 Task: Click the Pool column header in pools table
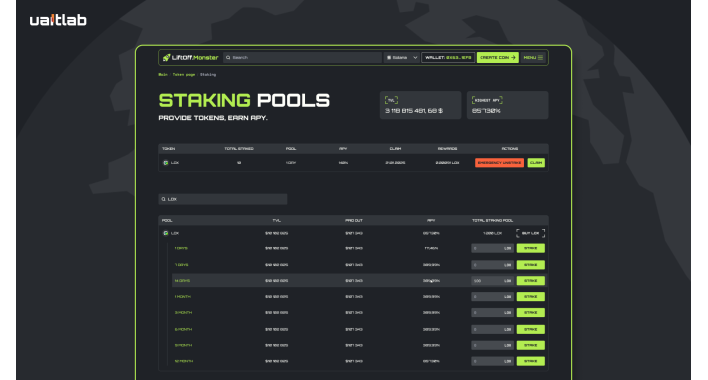coord(167,221)
